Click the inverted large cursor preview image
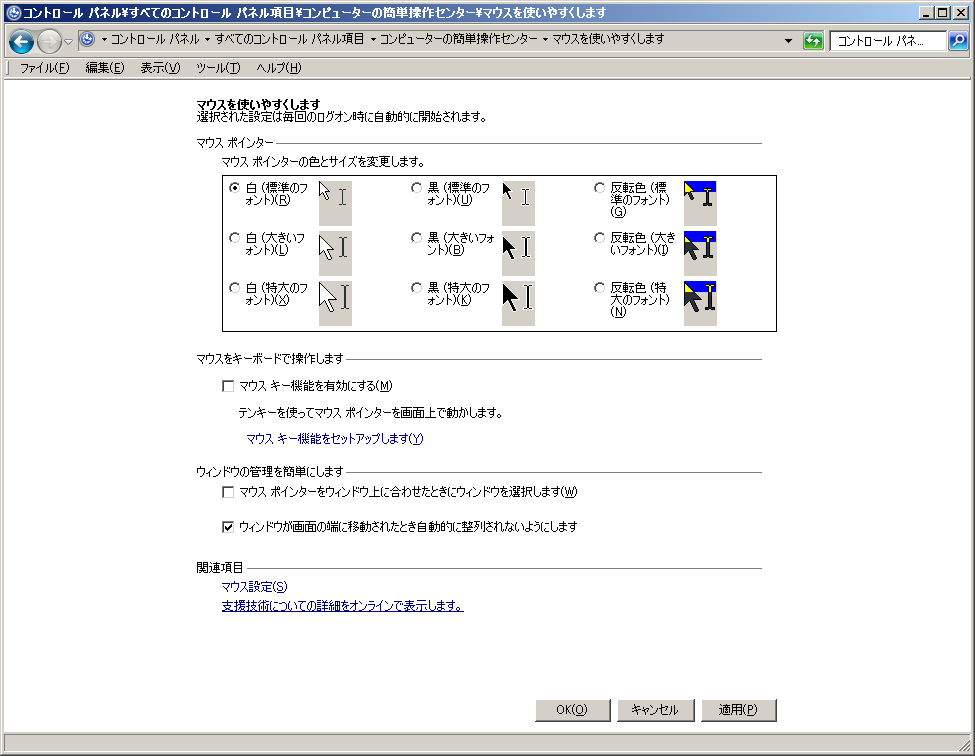 [x=700, y=253]
